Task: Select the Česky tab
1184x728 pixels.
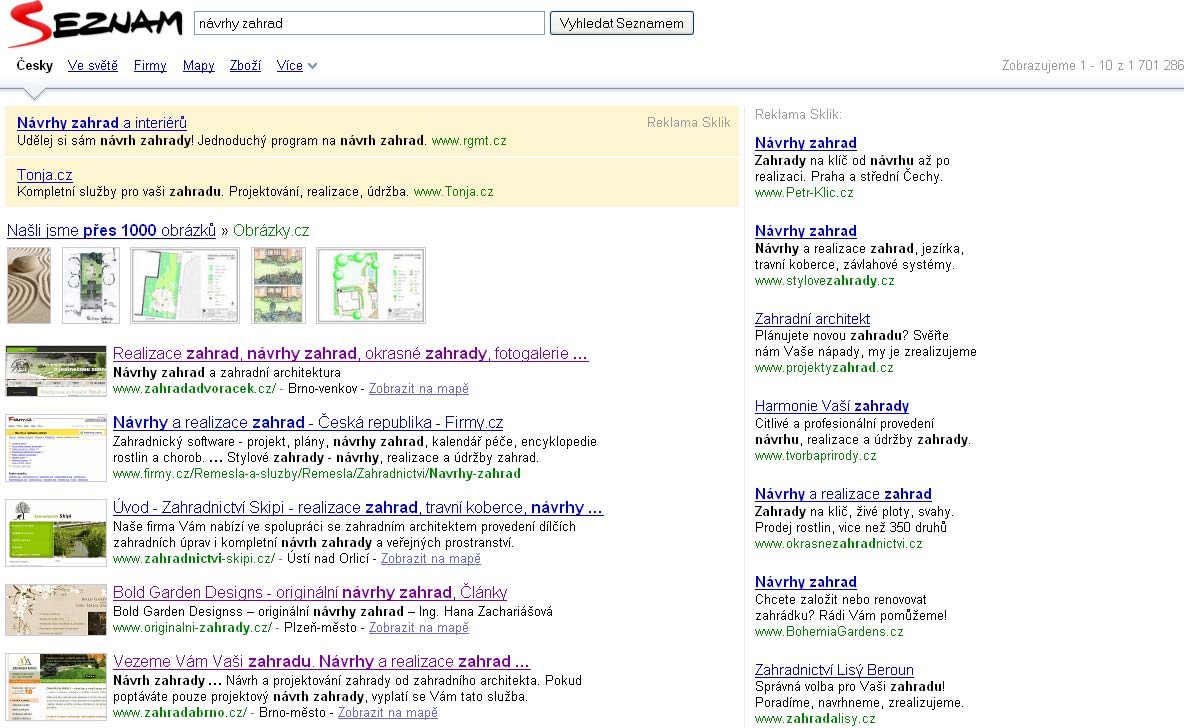Action: tap(35, 66)
